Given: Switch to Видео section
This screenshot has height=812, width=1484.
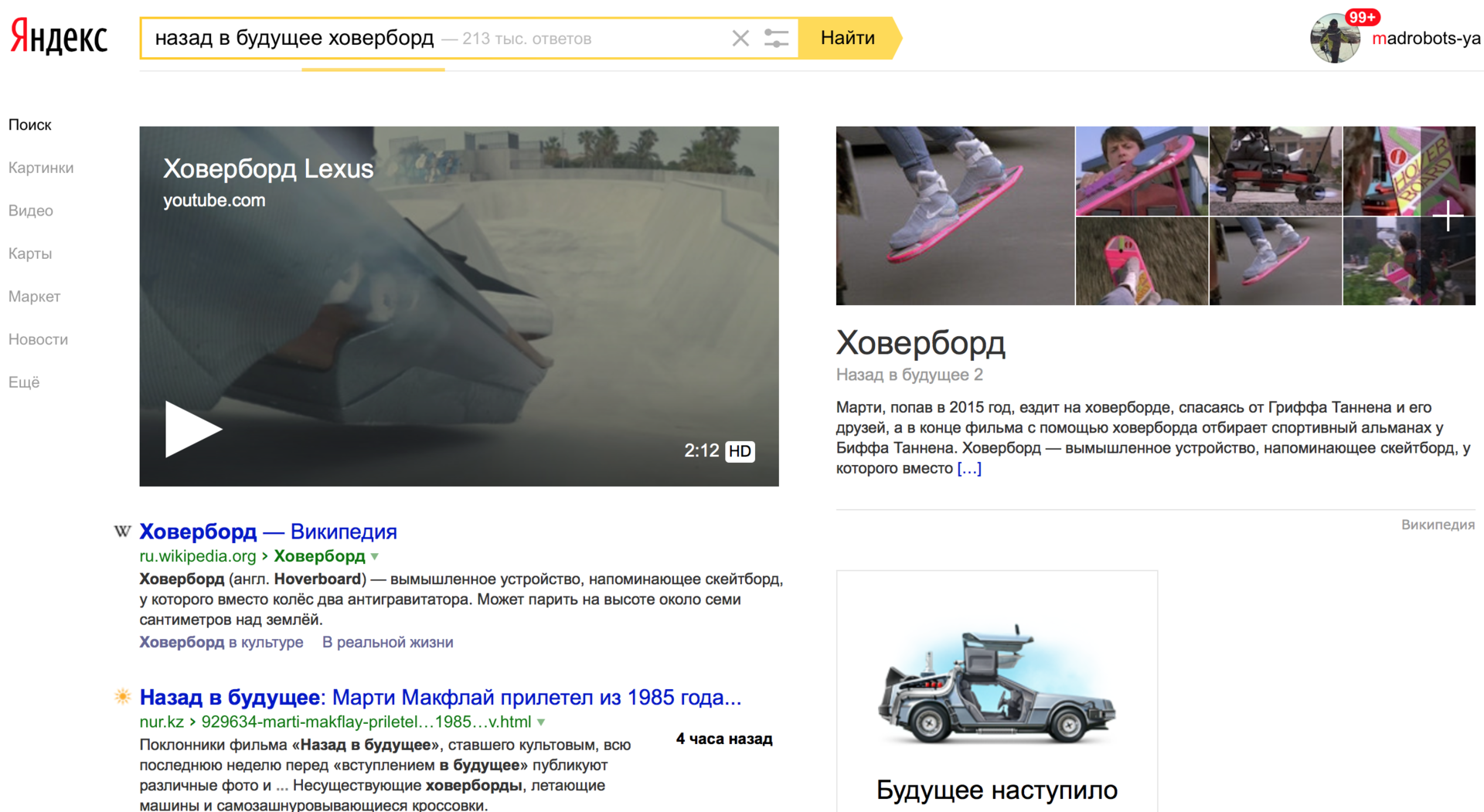Looking at the screenshot, I should (x=31, y=211).
